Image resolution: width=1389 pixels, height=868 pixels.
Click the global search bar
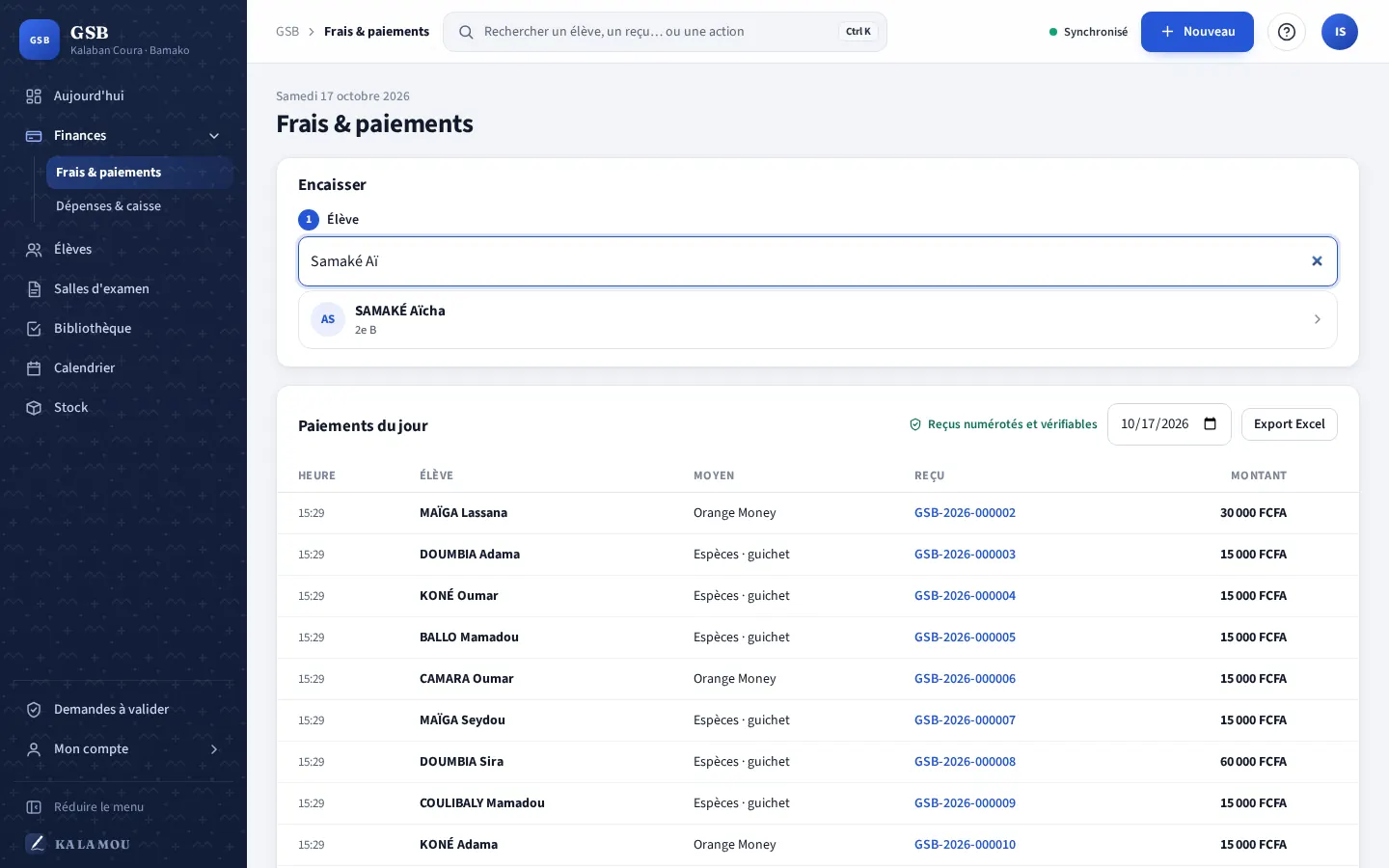(x=665, y=32)
